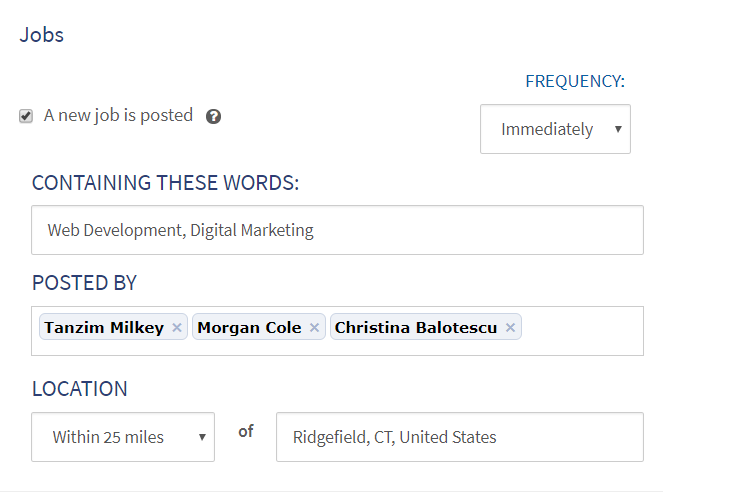The image size is (746, 498).
Task: Remove Tanzim Milkey with the x icon
Action: [x=177, y=328]
